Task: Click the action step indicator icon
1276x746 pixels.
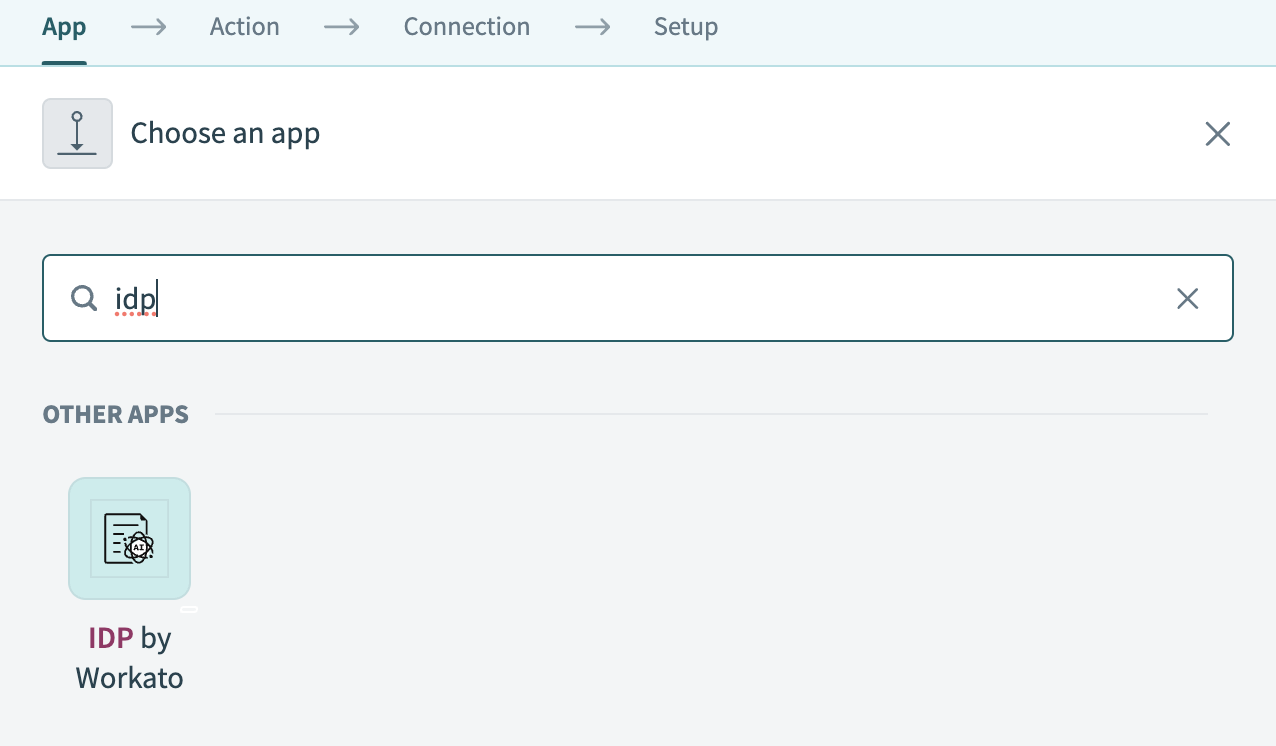Action: (x=77, y=132)
